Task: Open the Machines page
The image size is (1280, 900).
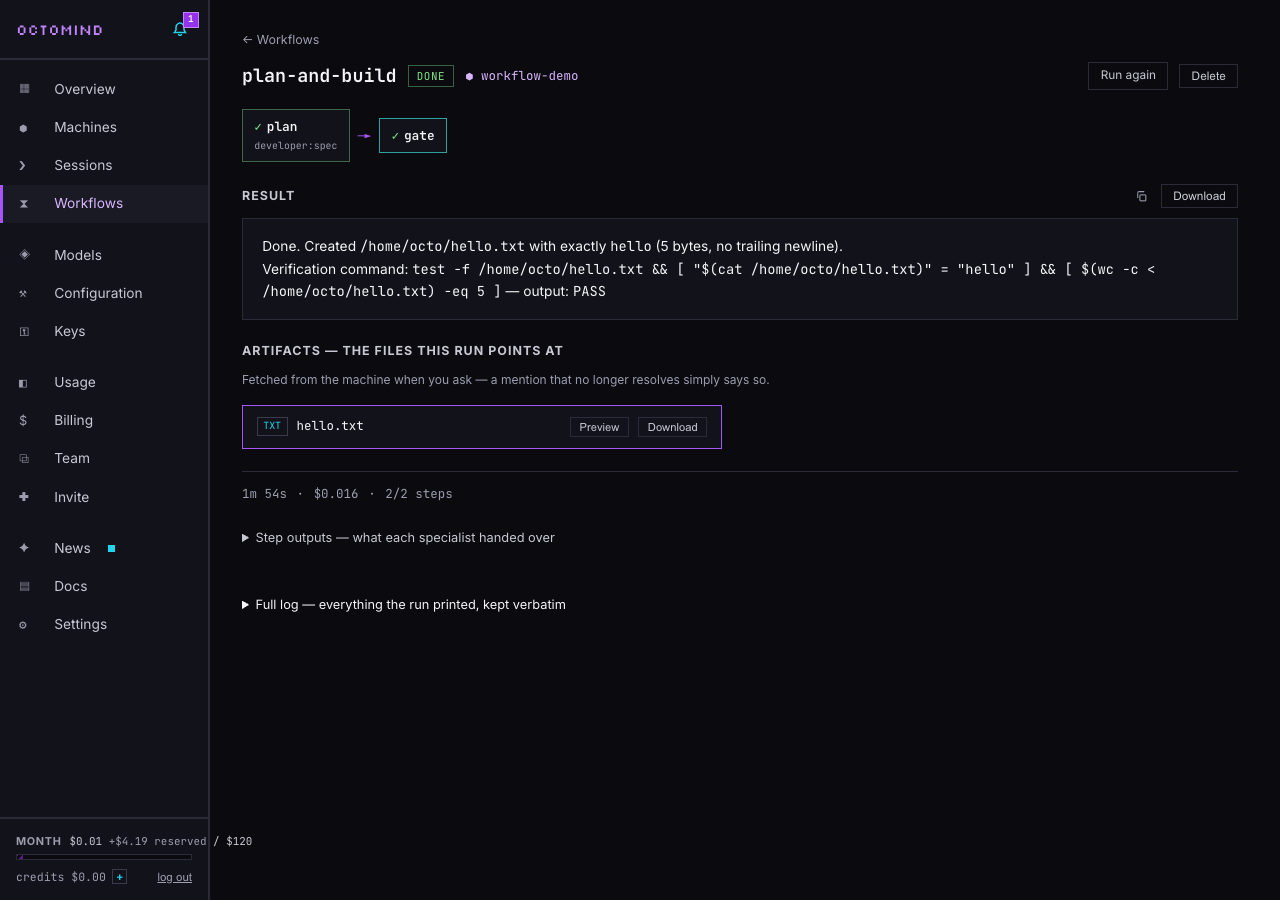Action: coord(104,127)
